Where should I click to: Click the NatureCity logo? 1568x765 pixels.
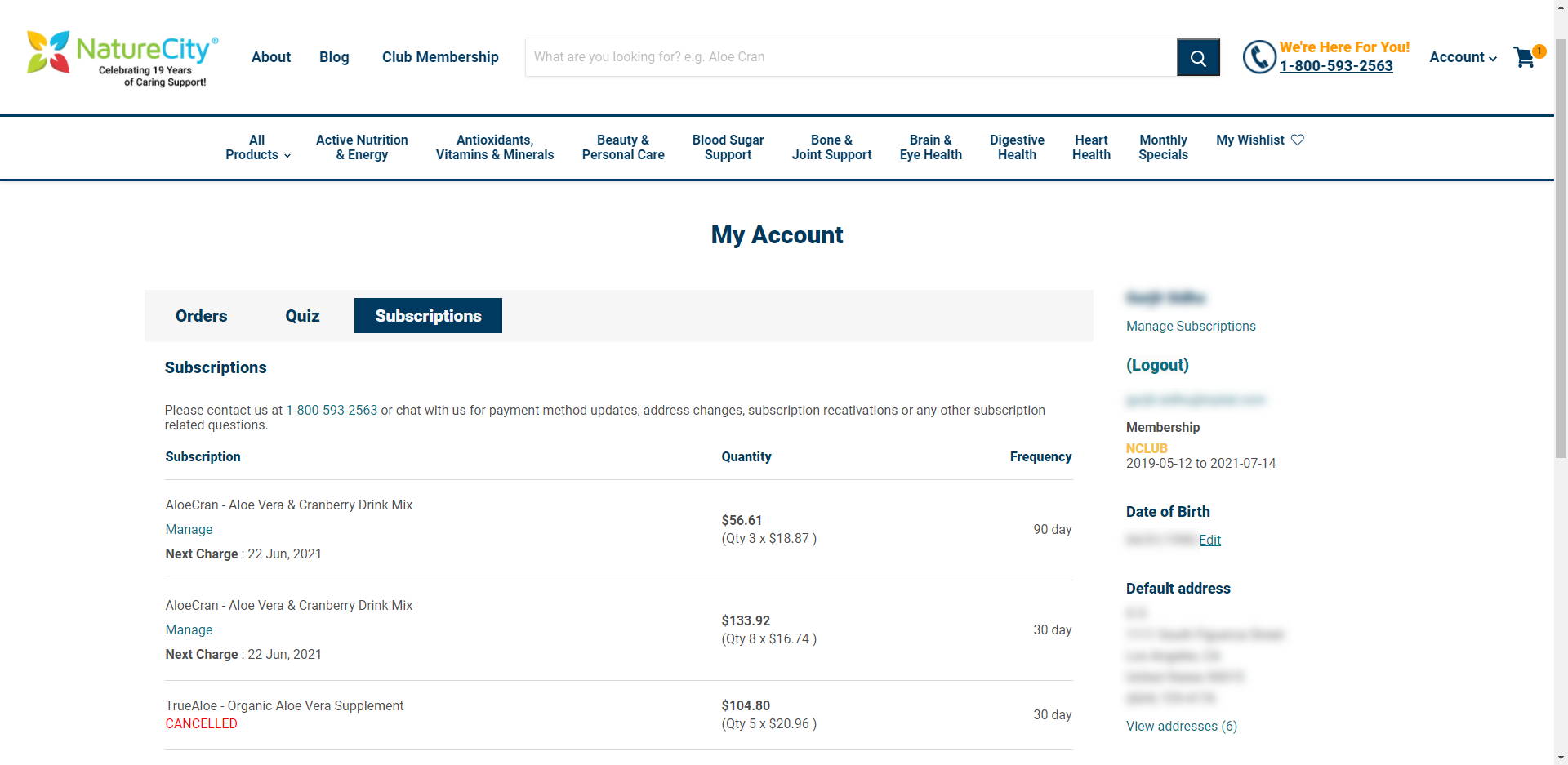tap(122, 58)
